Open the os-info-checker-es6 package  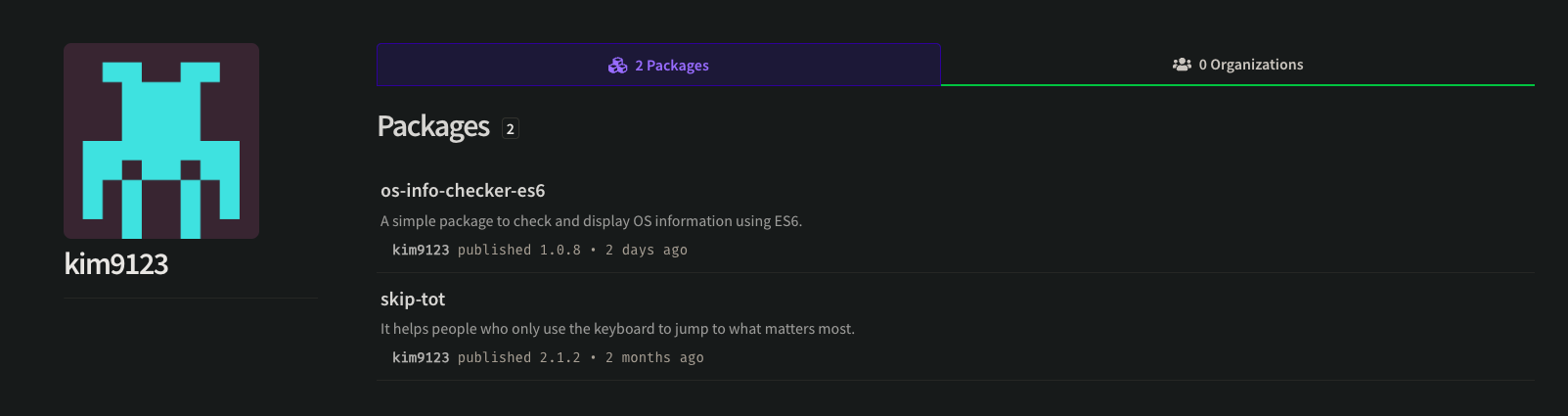coord(463,191)
